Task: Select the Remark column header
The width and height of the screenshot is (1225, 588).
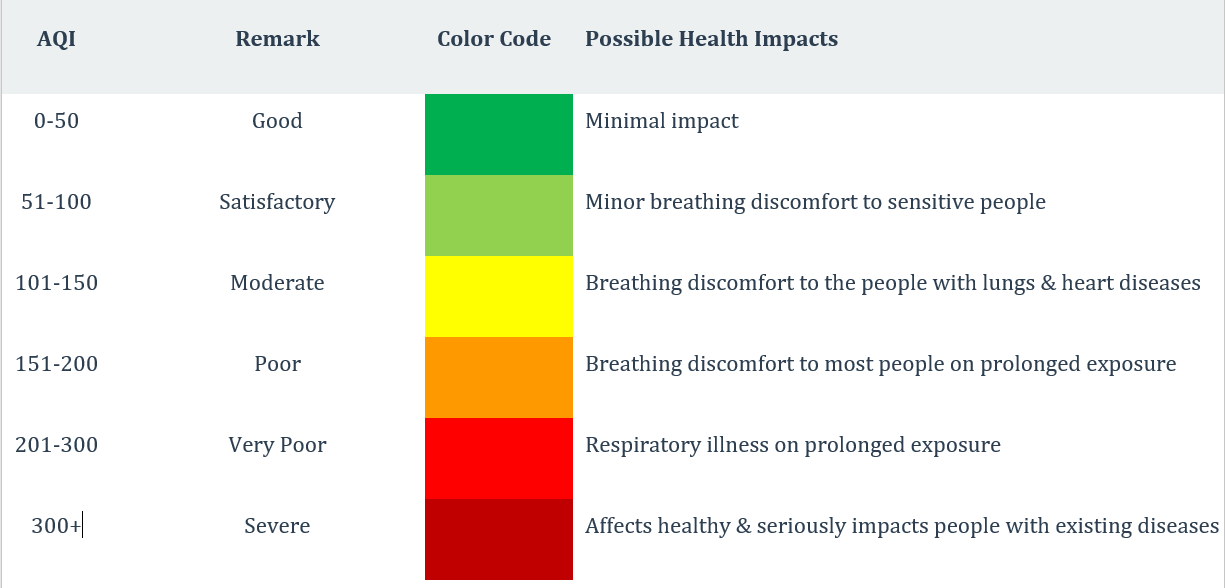Action: pos(277,40)
